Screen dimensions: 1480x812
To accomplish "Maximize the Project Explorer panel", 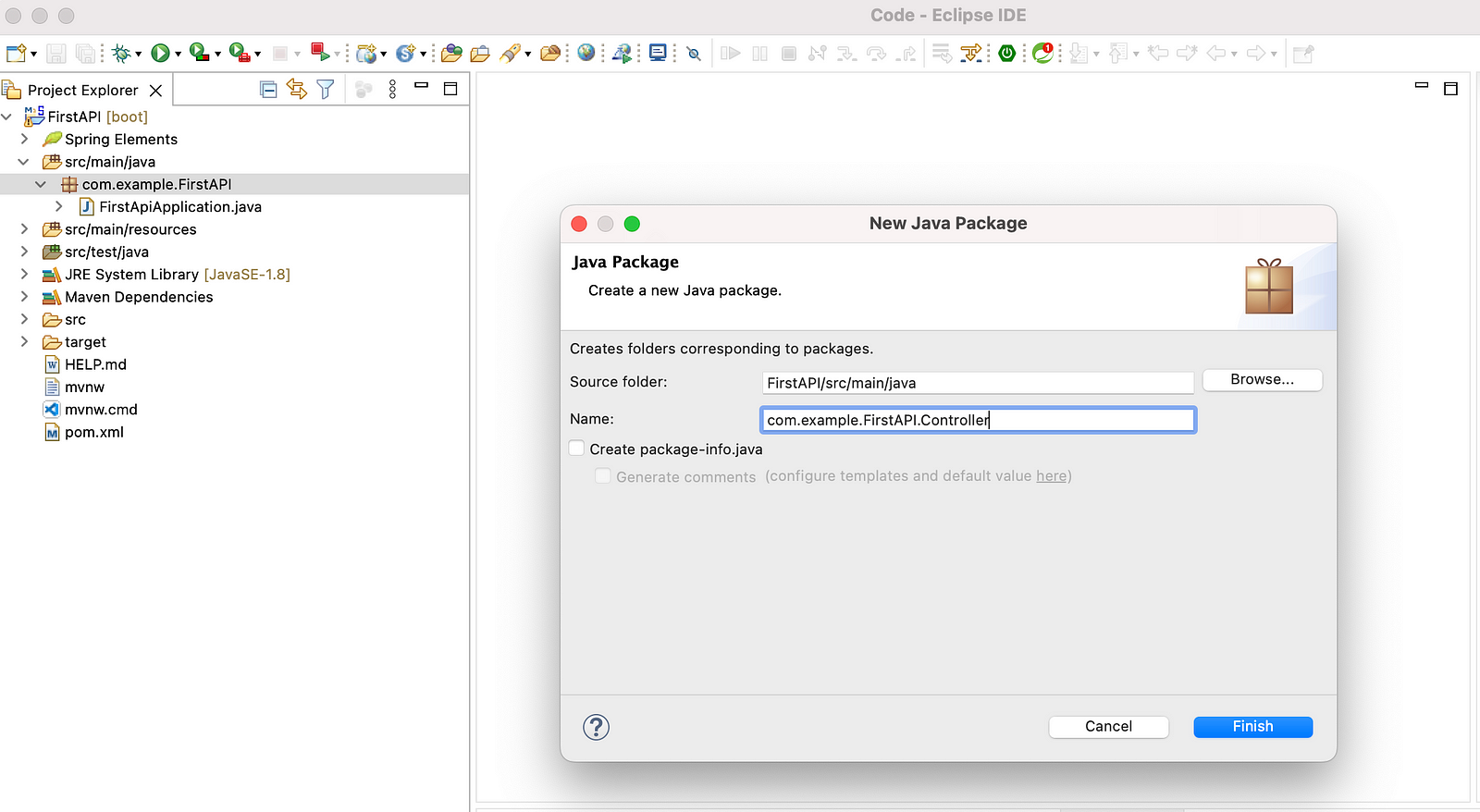I will (450, 89).
